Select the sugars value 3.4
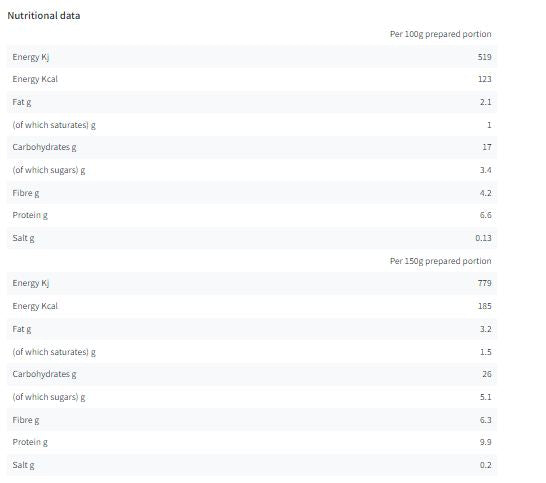This screenshot has width=546, height=483. tap(485, 170)
